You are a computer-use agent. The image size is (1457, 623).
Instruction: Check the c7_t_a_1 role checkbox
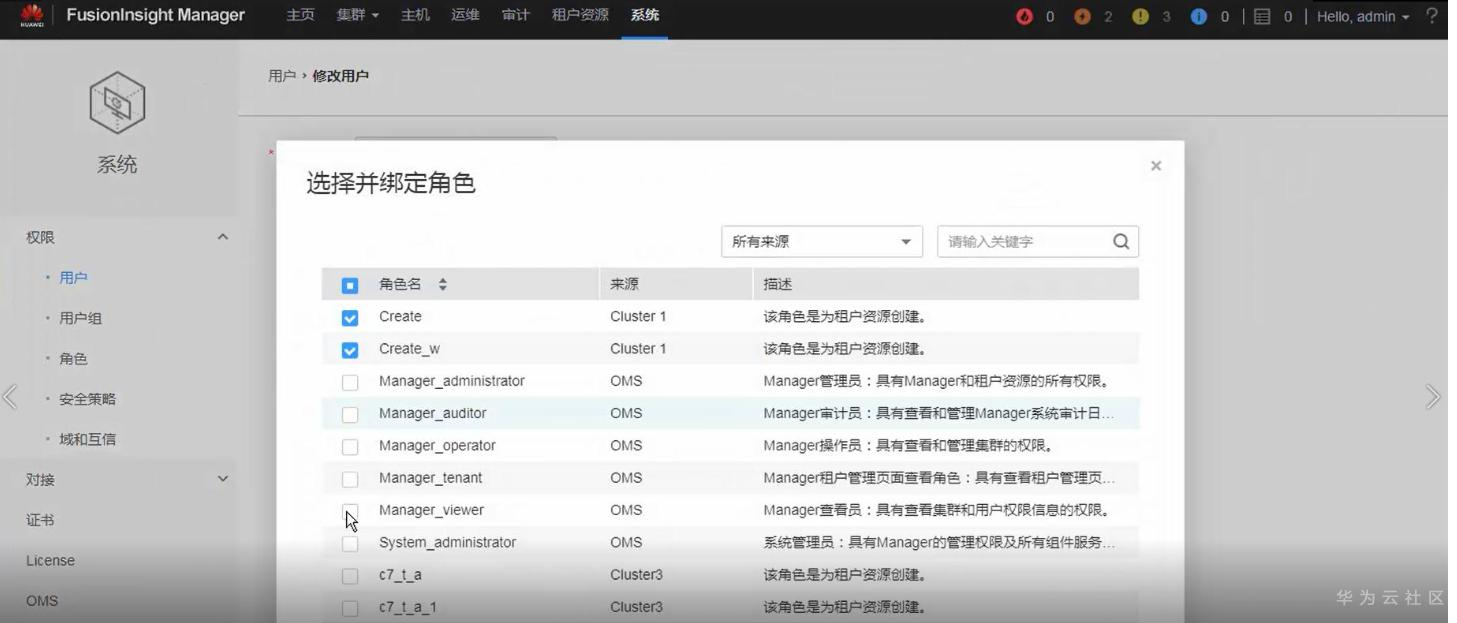point(350,608)
